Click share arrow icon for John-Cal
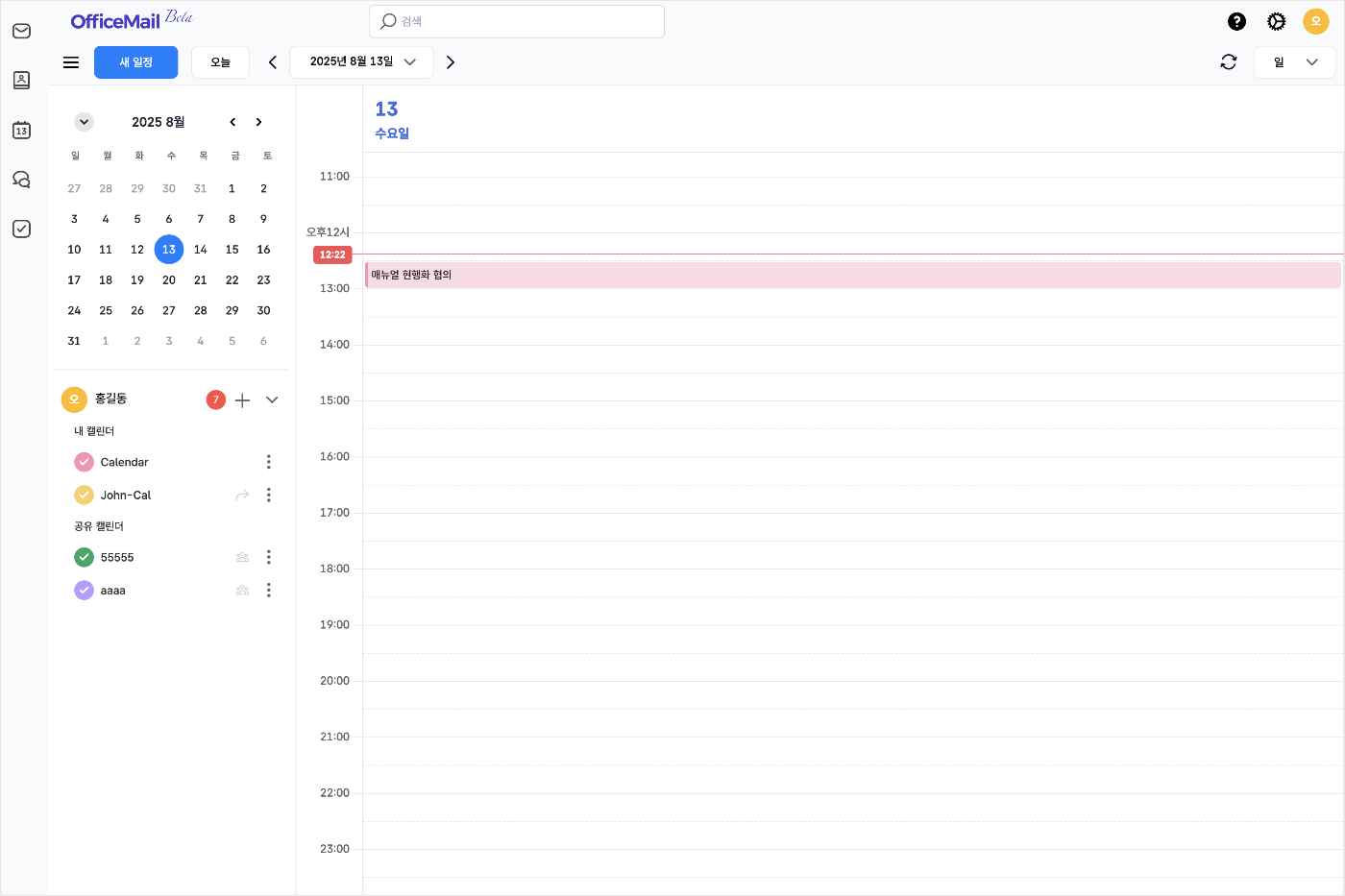 242,495
